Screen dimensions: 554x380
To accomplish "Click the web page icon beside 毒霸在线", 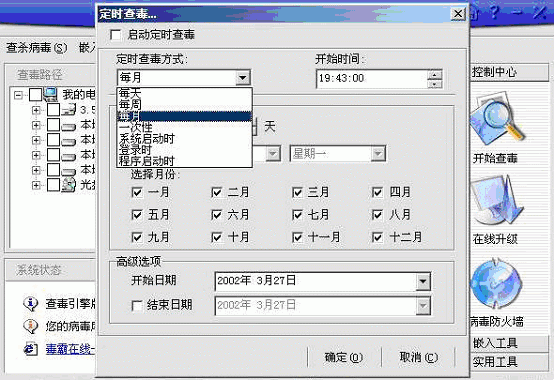I will [x=30, y=349].
